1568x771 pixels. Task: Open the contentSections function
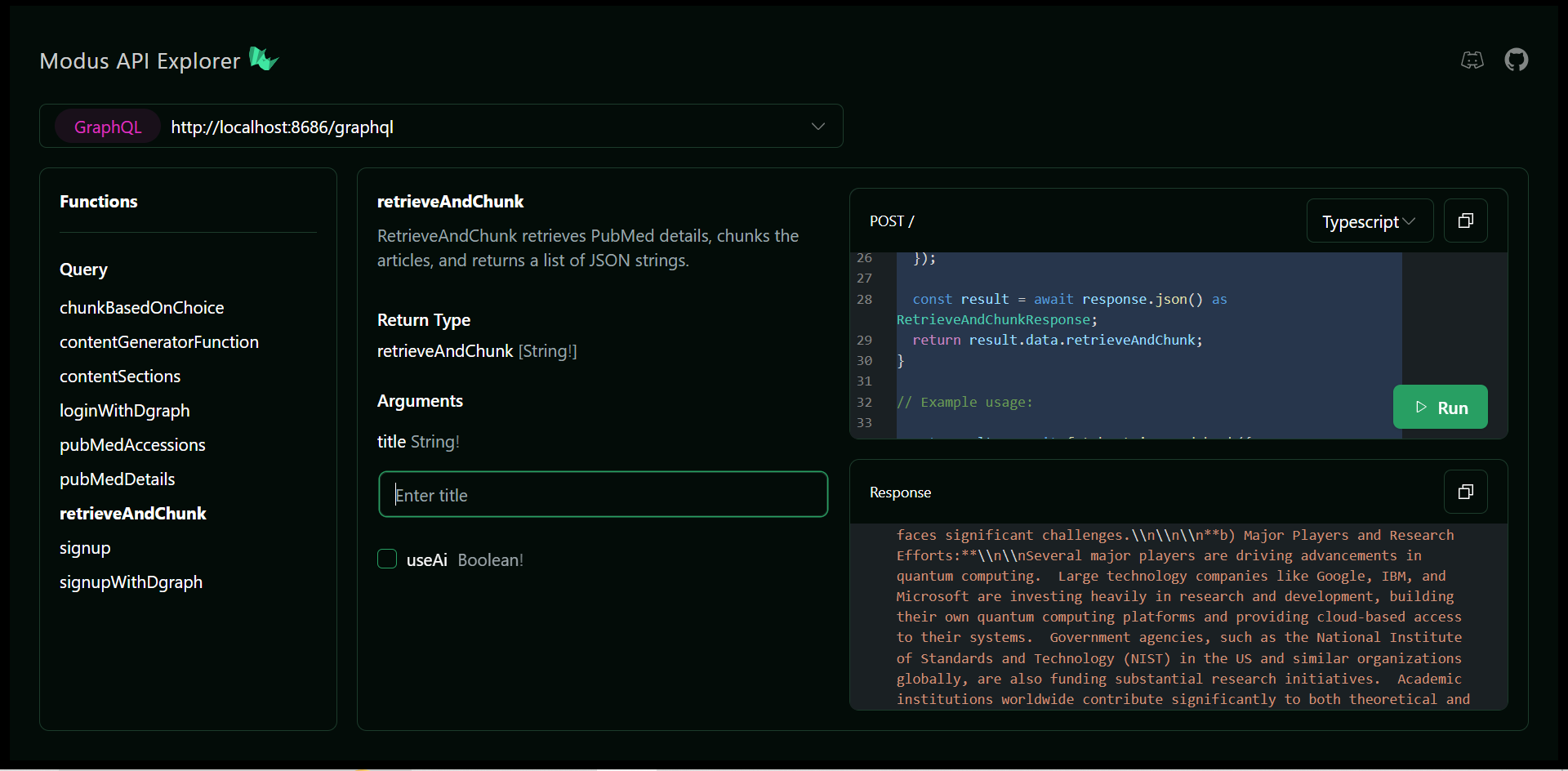[120, 377]
